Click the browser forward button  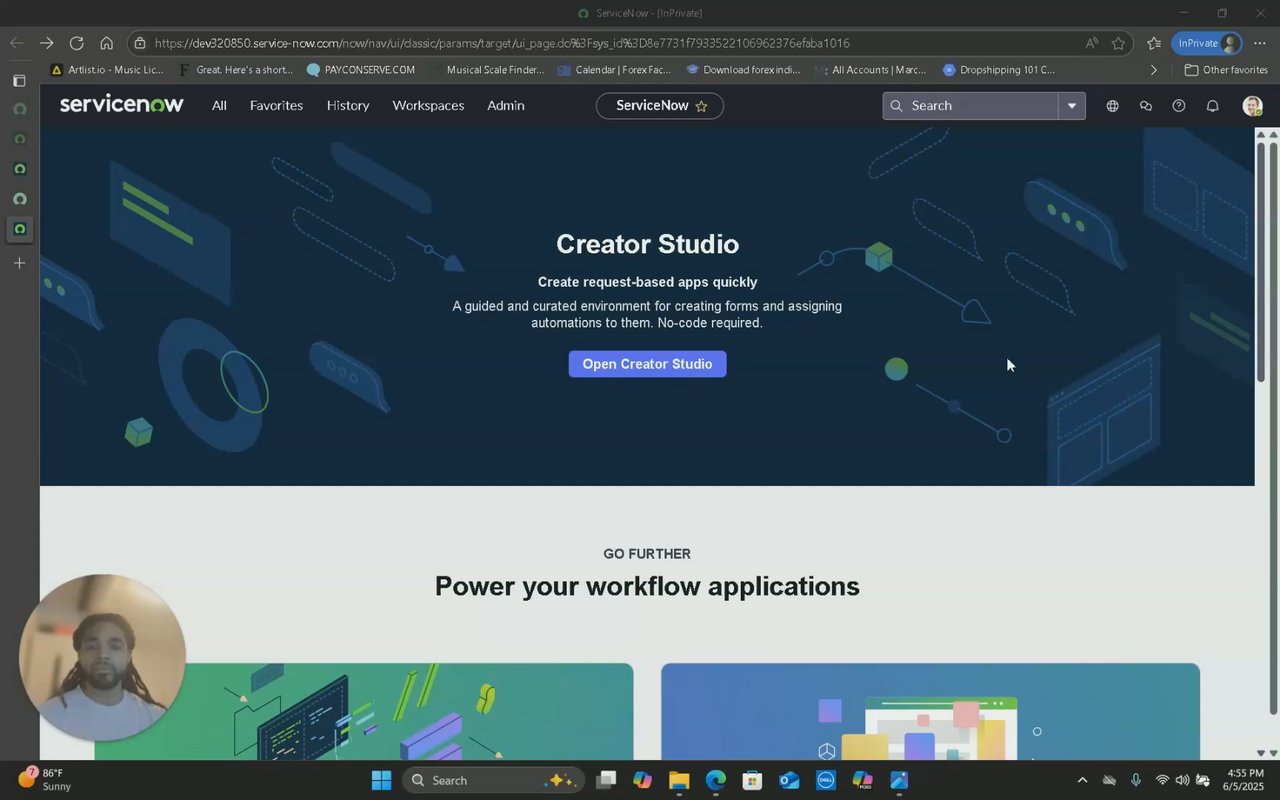click(x=46, y=43)
